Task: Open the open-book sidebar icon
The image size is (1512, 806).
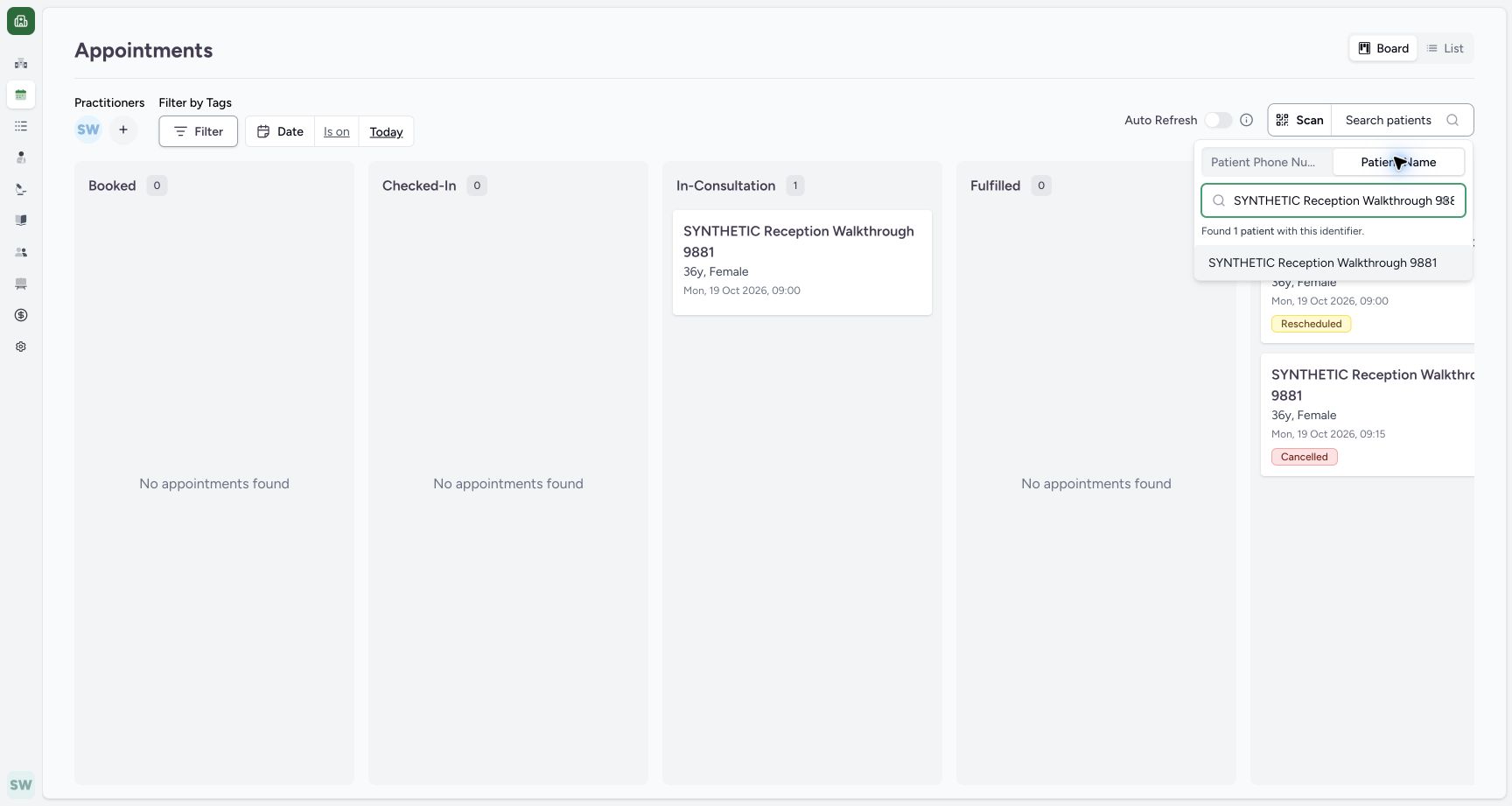Action: (21, 221)
